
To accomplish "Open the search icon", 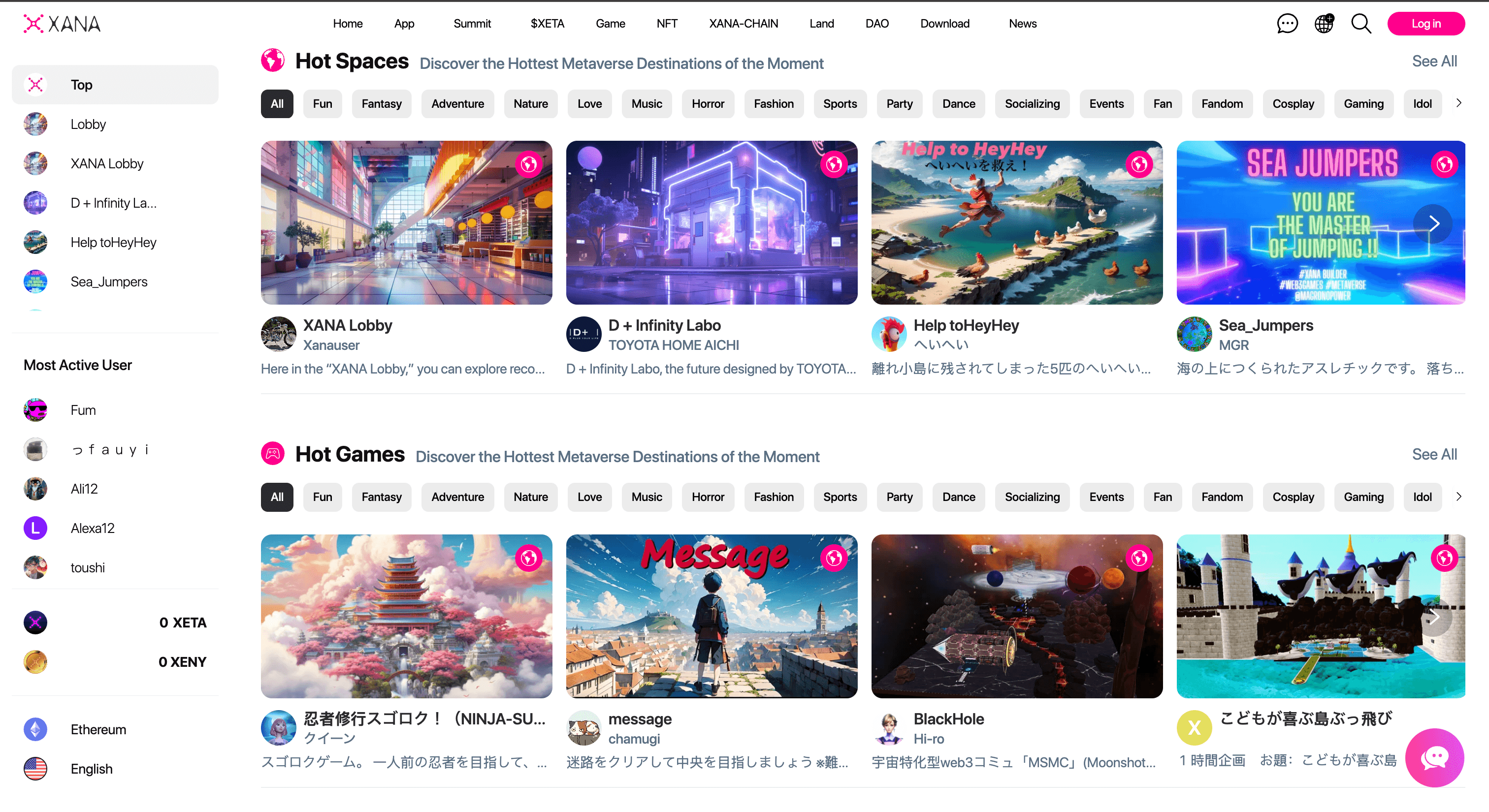I will click(x=1360, y=24).
